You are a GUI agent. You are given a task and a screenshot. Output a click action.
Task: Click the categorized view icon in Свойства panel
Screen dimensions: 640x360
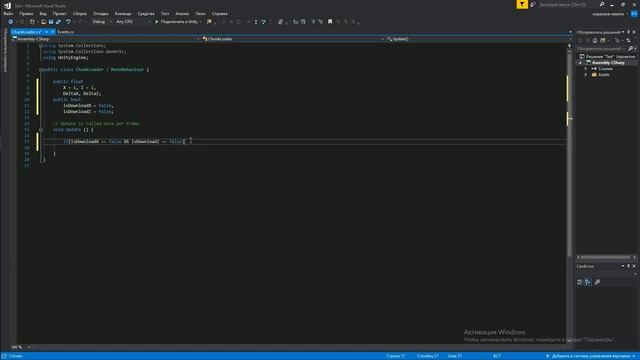point(580,282)
